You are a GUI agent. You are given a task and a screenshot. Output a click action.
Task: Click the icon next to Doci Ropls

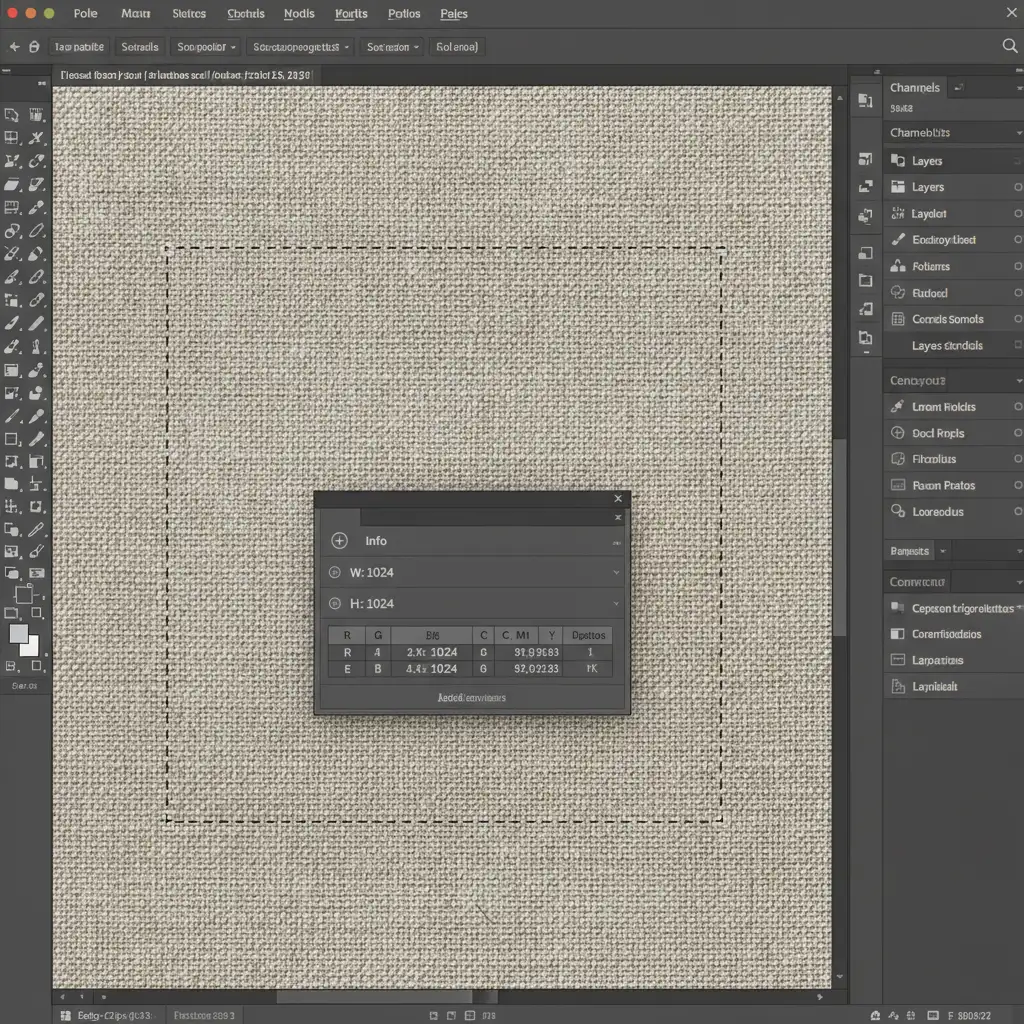pyautogui.click(x=896, y=433)
